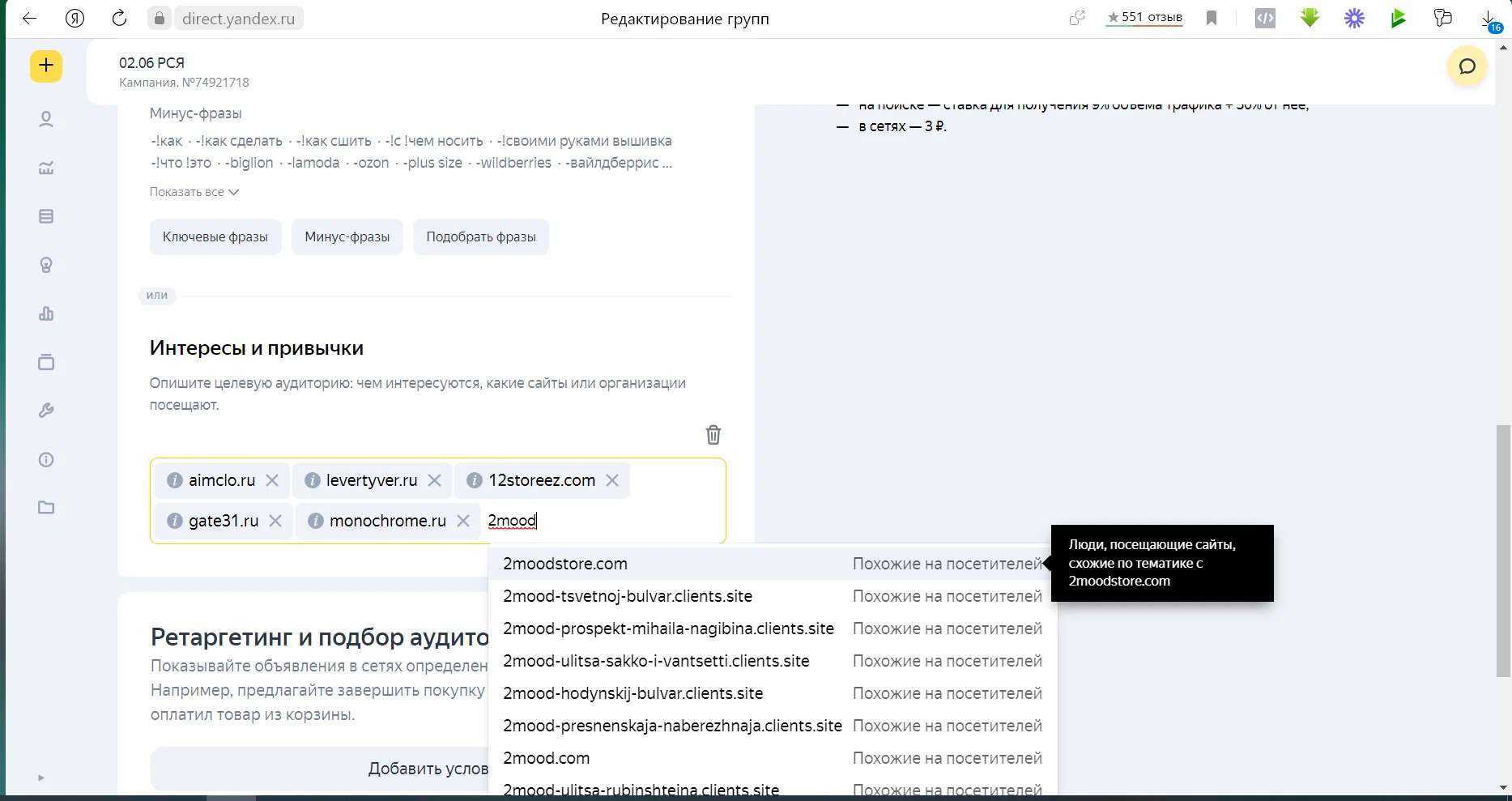Click the Подобрать фразы button

click(481, 236)
